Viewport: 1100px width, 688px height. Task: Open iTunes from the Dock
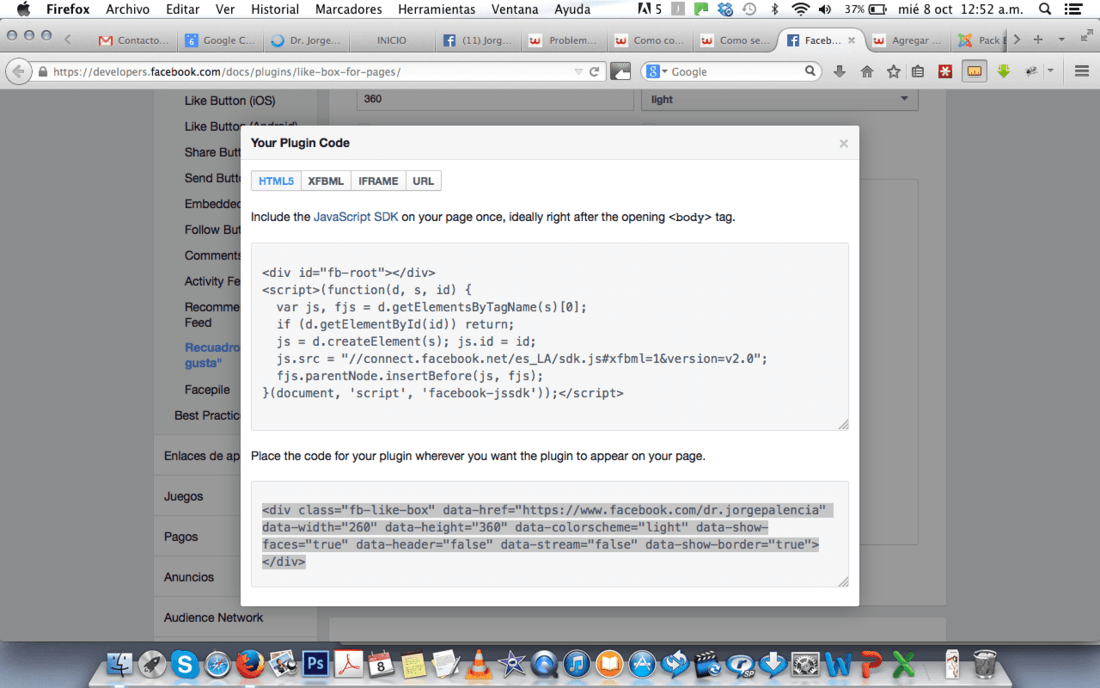[x=577, y=663]
